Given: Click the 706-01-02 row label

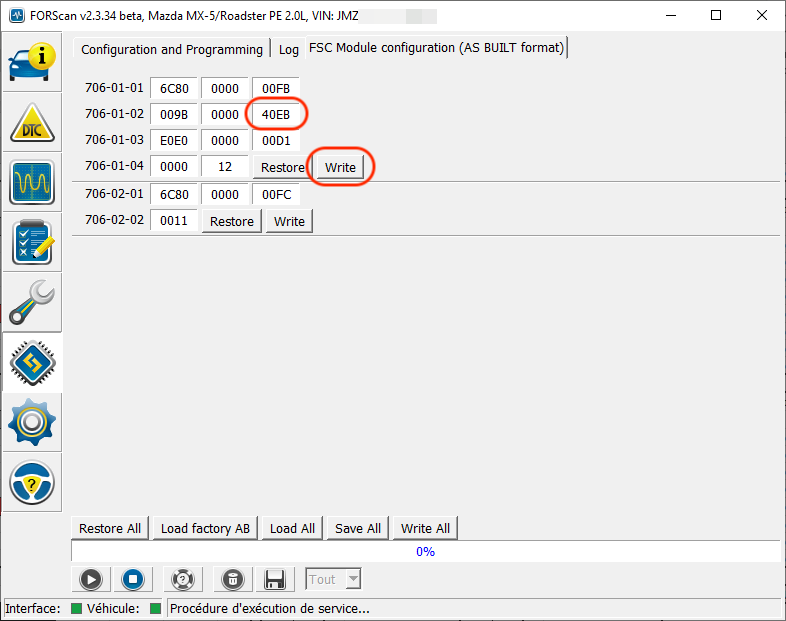Looking at the screenshot, I should [114, 114].
